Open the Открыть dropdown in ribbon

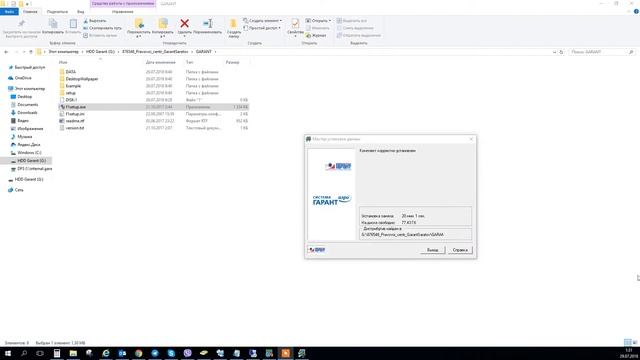318,21
